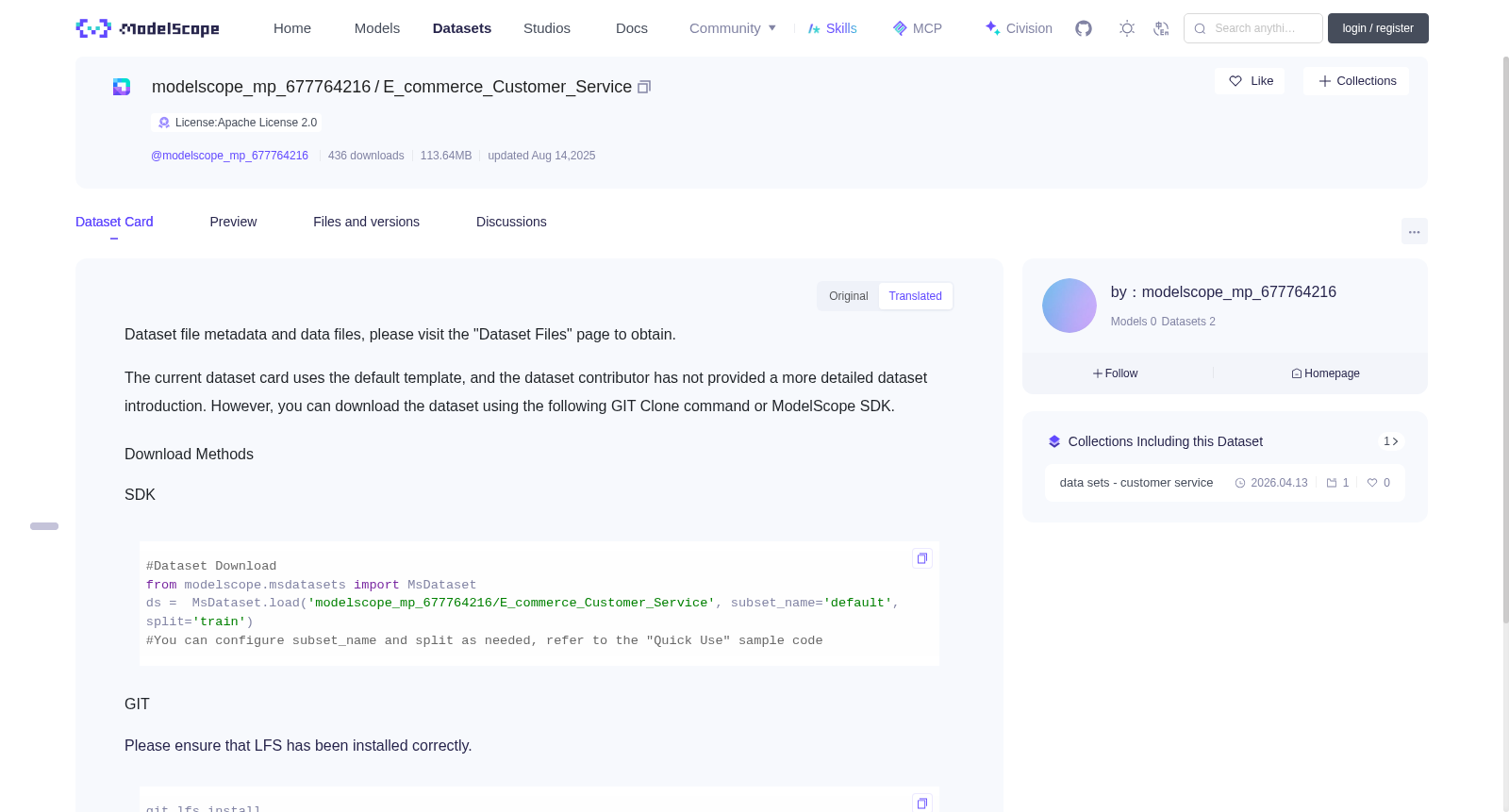Viewport: 1509px width, 812px height.
Task: Follow modelscope_mp_677764216
Action: click(1115, 373)
